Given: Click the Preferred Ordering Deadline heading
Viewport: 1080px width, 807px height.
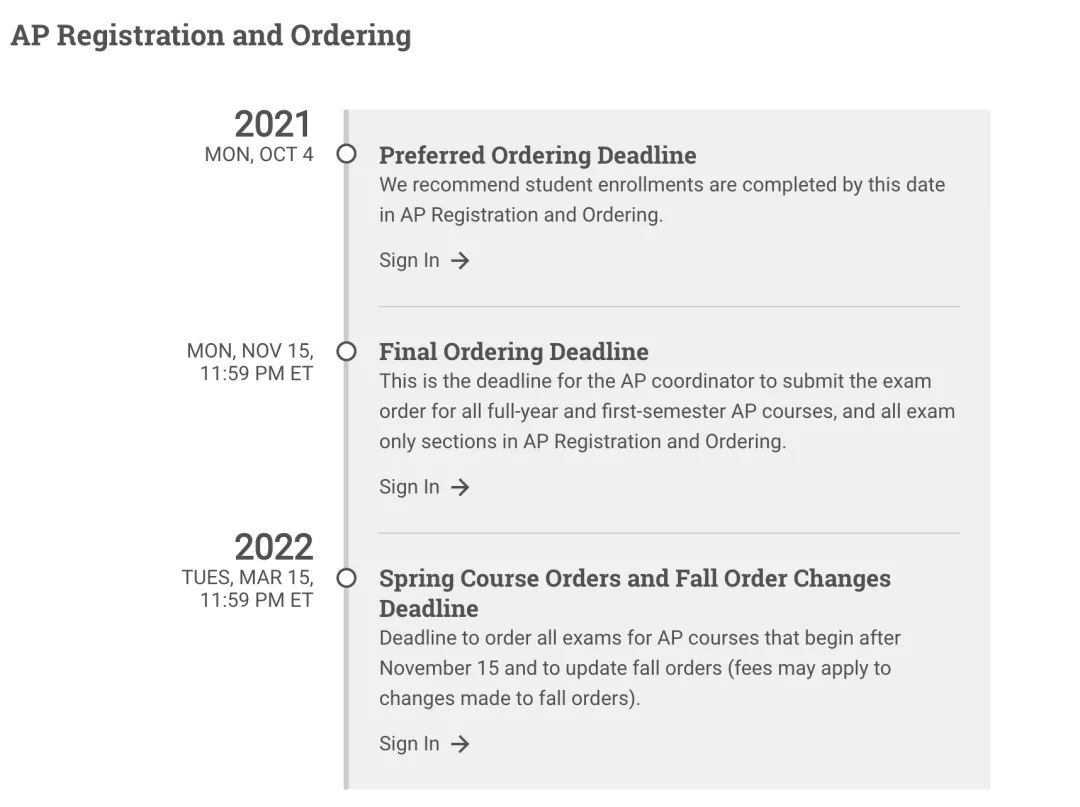Looking at the screenshot, I should [537, 155].
